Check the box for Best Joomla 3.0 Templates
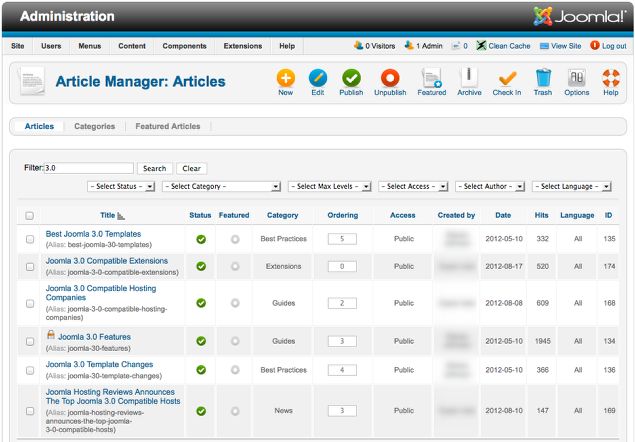 [x=30, y=239]
